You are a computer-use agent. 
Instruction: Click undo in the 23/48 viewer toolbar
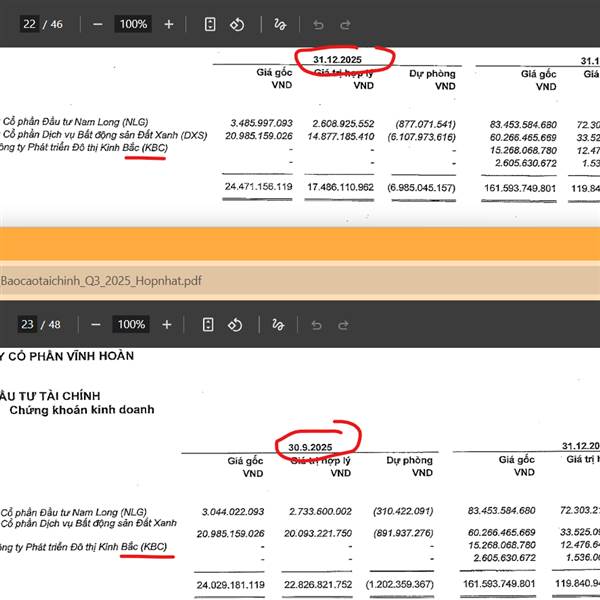(319, 324)
